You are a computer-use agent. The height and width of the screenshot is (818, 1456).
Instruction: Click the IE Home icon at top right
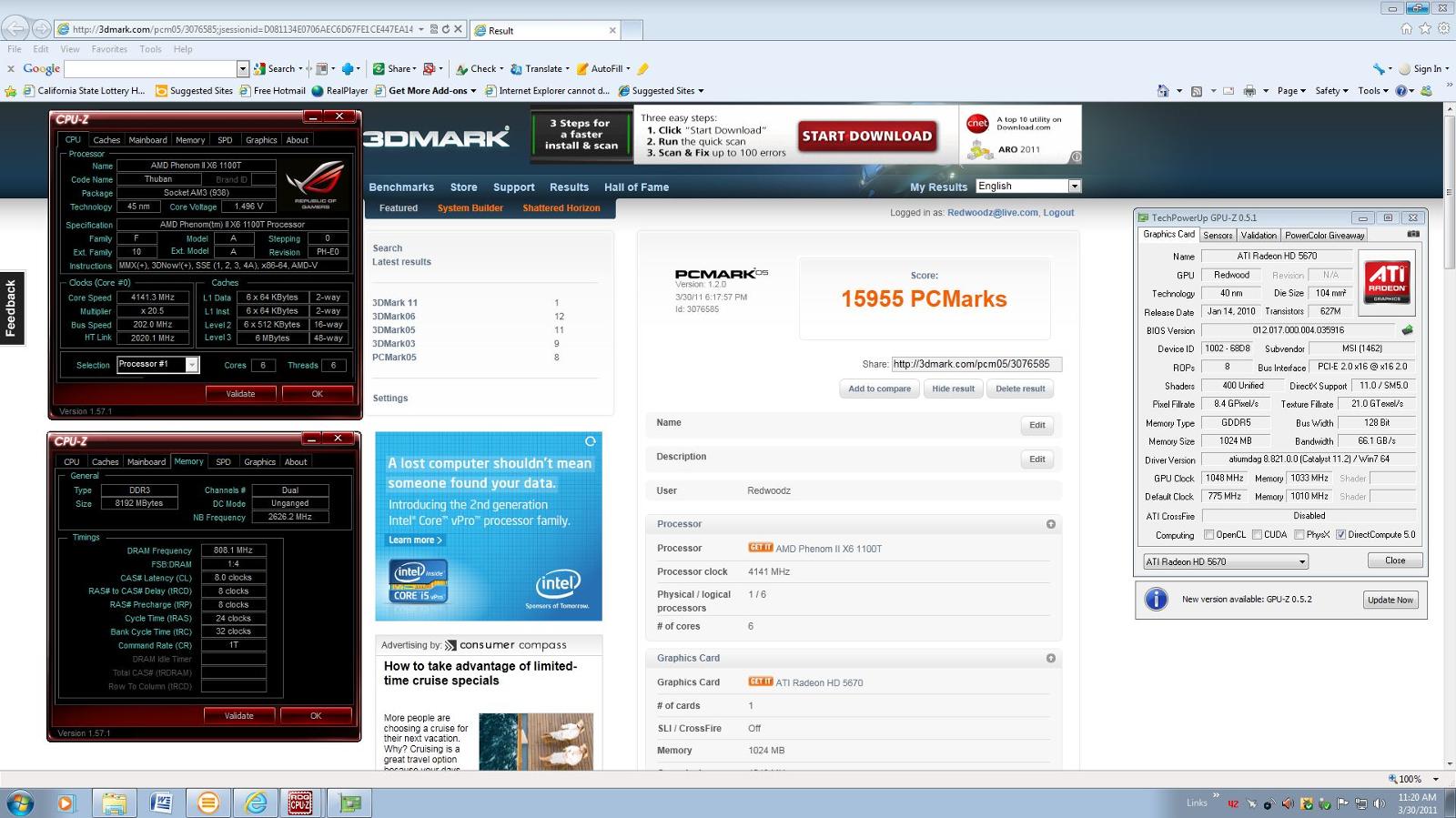(x=1407, y=29)
